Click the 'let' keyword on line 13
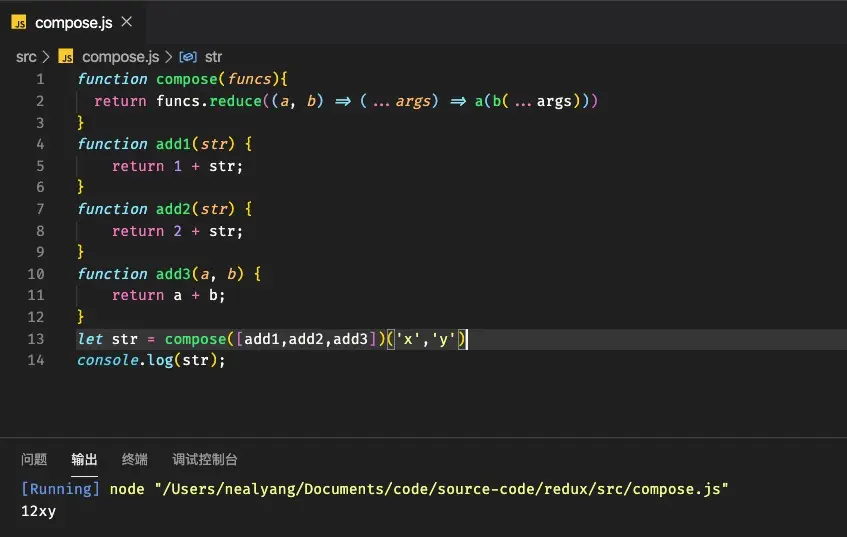 coord(90,339)
